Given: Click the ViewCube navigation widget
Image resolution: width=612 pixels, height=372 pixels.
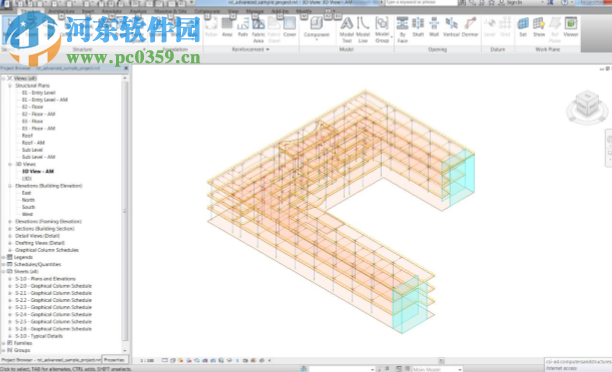Looking at the screenshot, I should pyautogui.click(x=587, y=107).
